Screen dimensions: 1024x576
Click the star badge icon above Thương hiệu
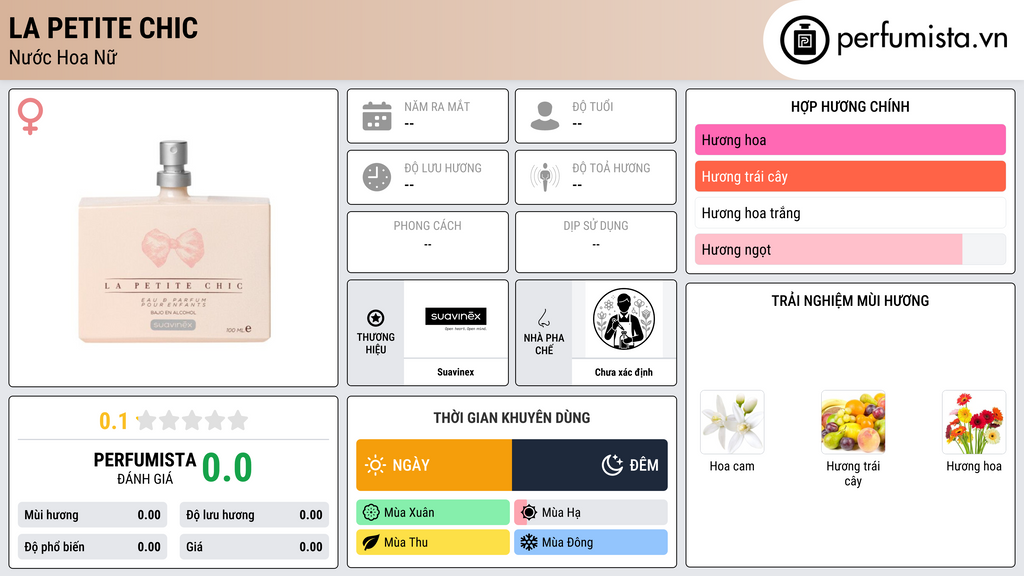point(376,318)
